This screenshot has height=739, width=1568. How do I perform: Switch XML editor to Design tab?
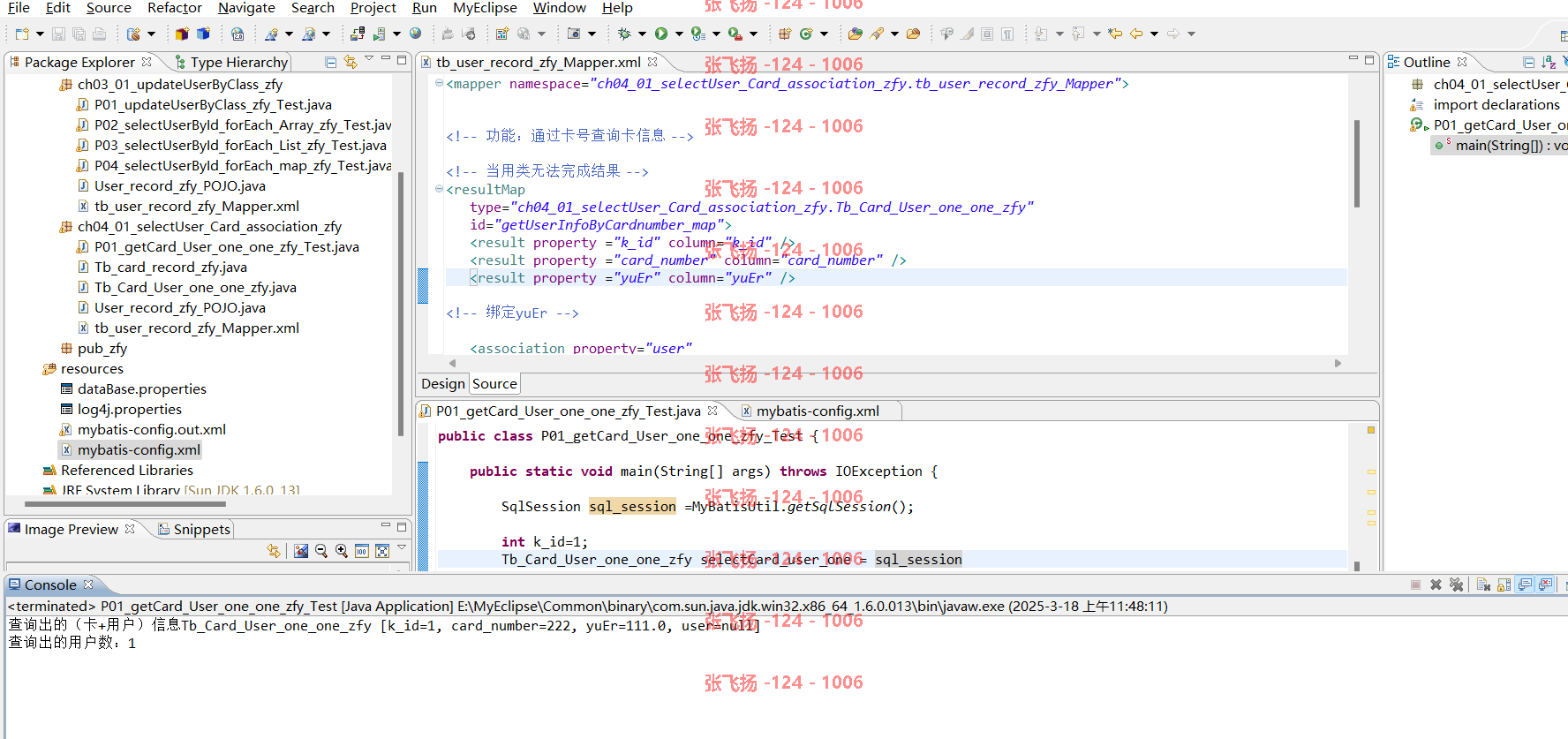tap(442, 383)
